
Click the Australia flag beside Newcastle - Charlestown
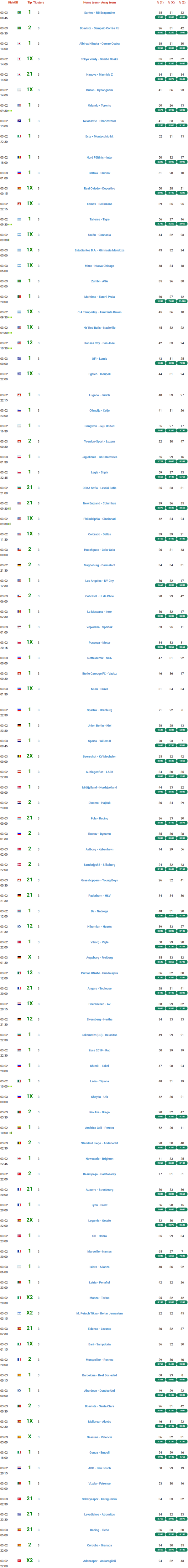[x=19, y=121]
